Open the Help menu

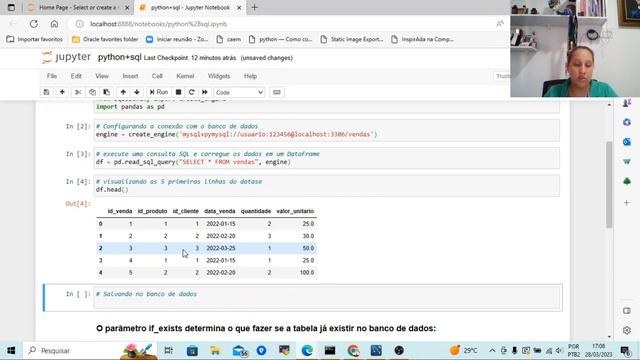click(250, 76)
